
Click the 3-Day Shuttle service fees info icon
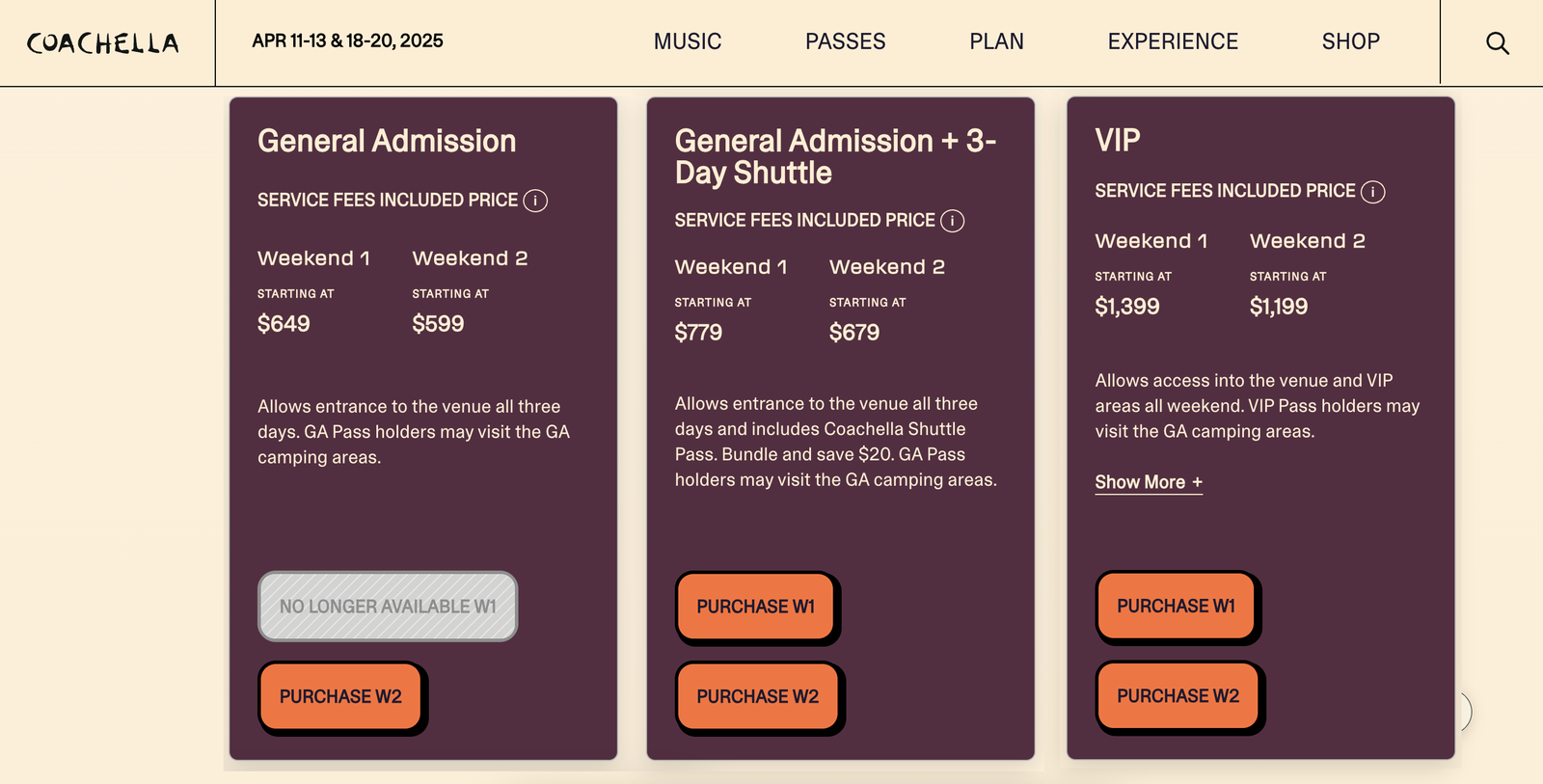click(x=952, y=221)
